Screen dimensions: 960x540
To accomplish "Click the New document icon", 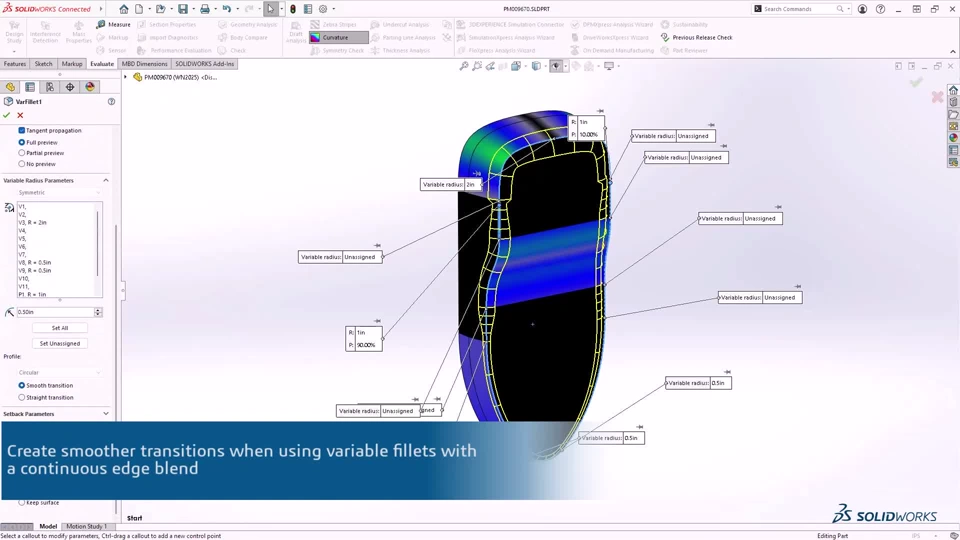I will [x=140, y=9].
